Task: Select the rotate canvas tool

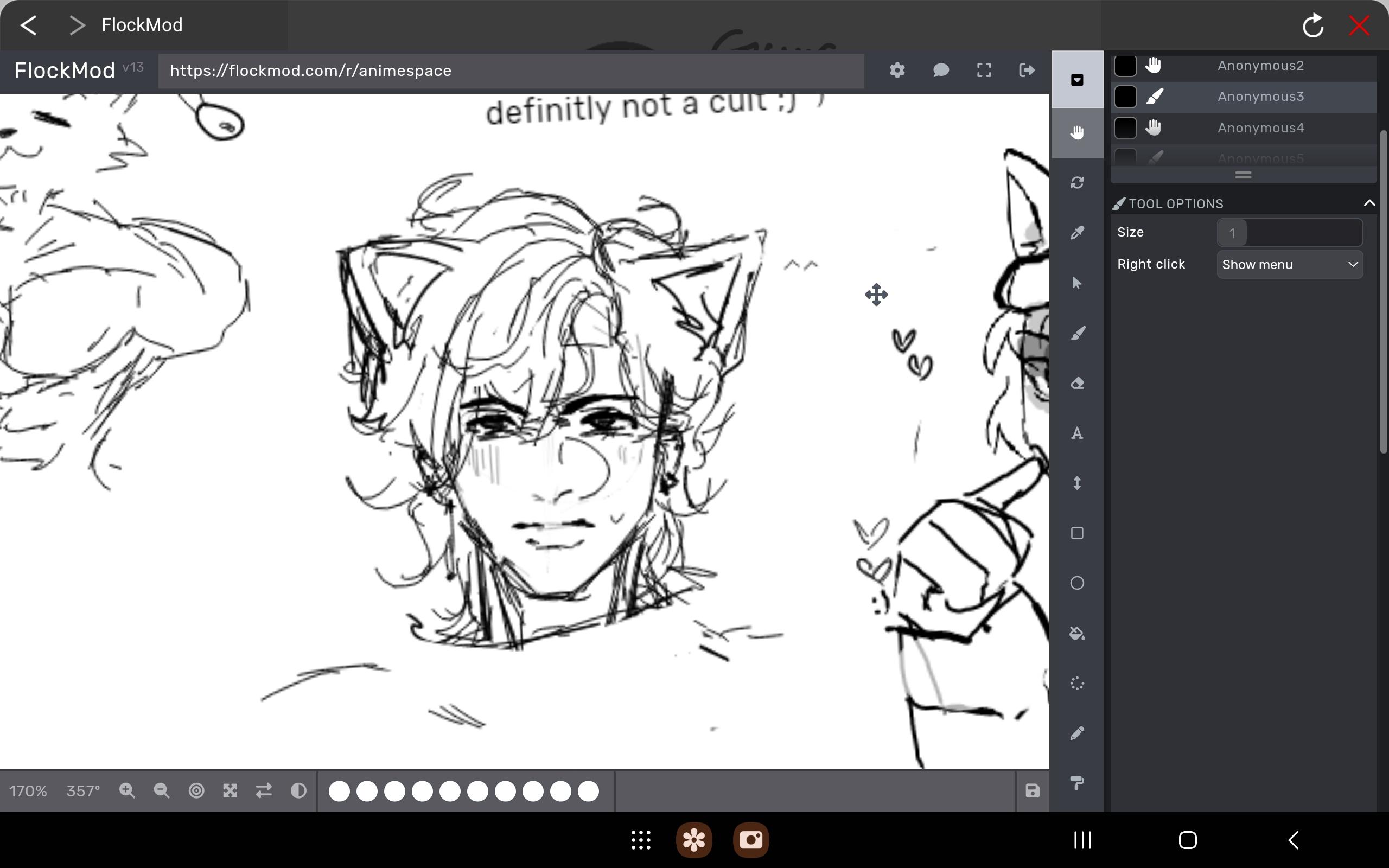Action: point(1077,183)
